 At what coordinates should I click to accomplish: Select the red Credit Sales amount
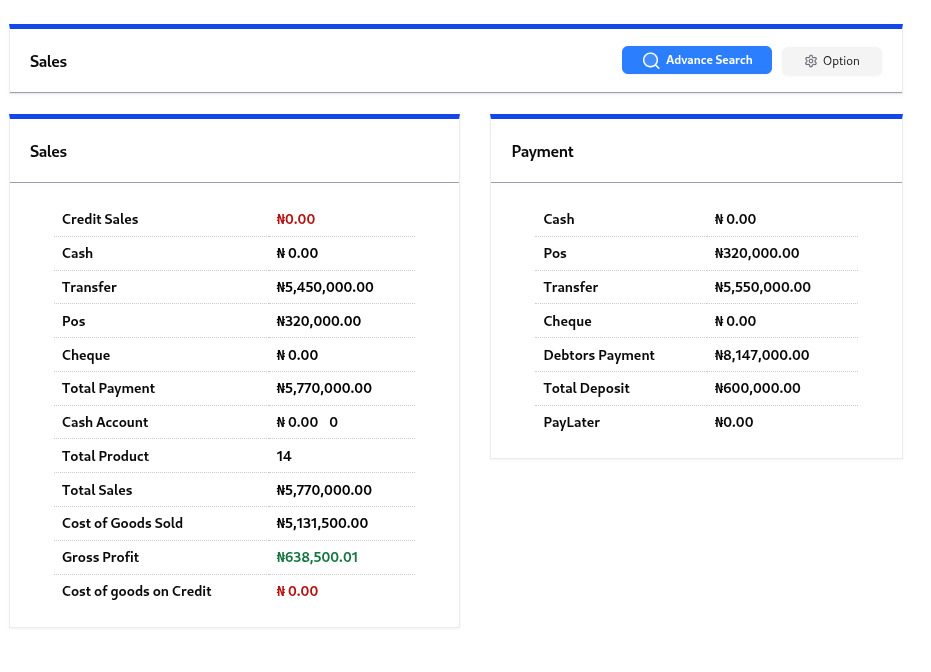(296, 219)
